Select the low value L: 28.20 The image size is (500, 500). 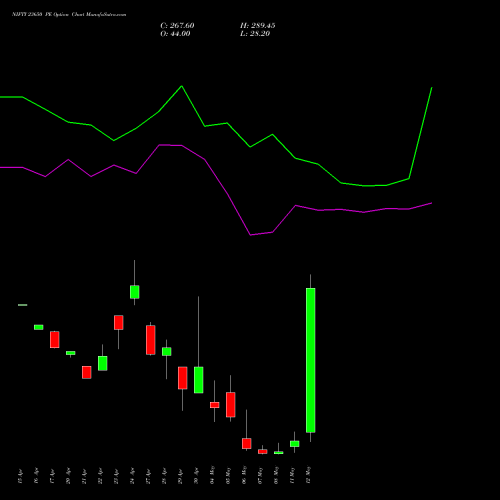[255, 34]
